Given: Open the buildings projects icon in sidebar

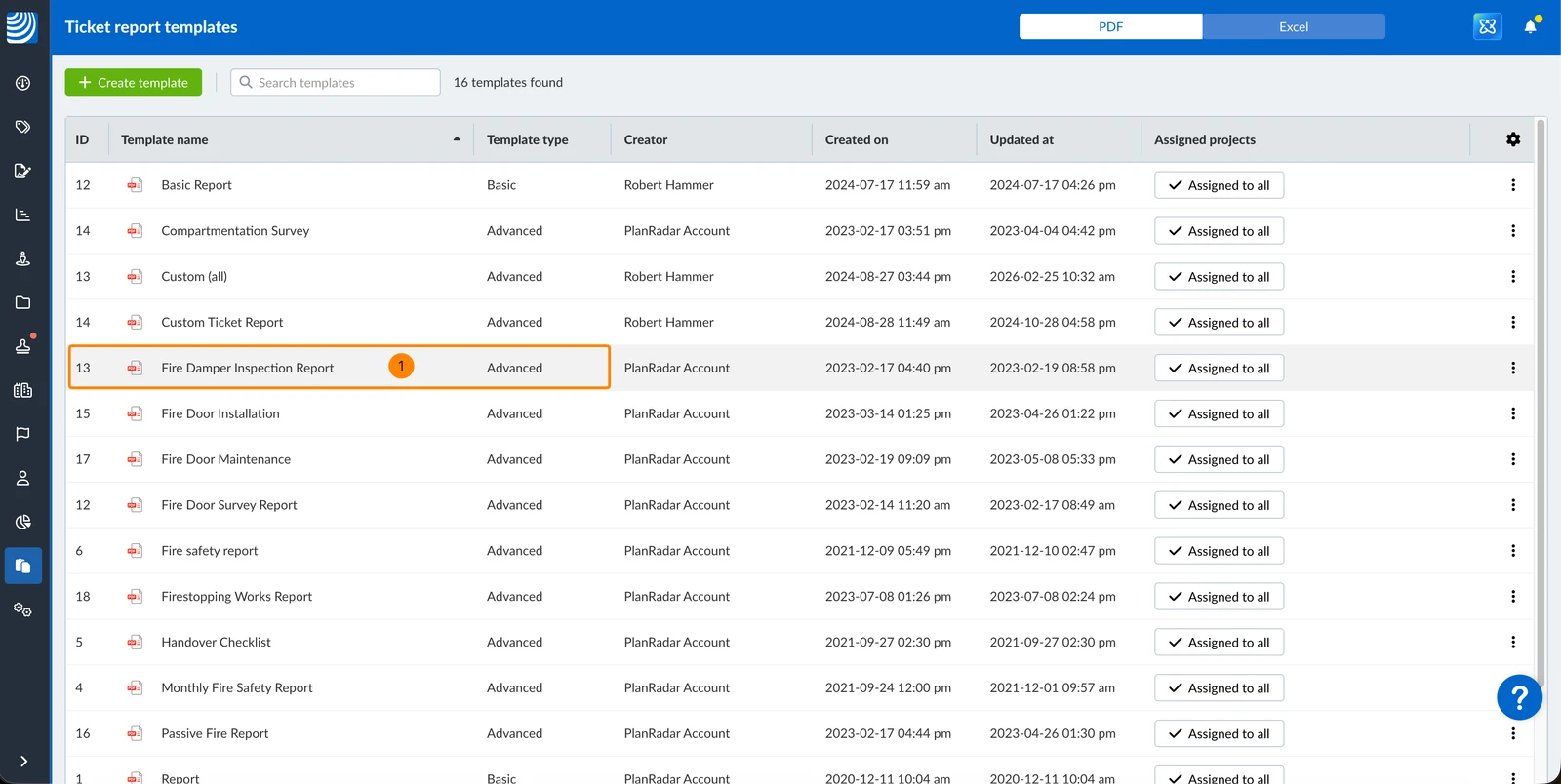Looking at the screenshot, I should 22,390.
